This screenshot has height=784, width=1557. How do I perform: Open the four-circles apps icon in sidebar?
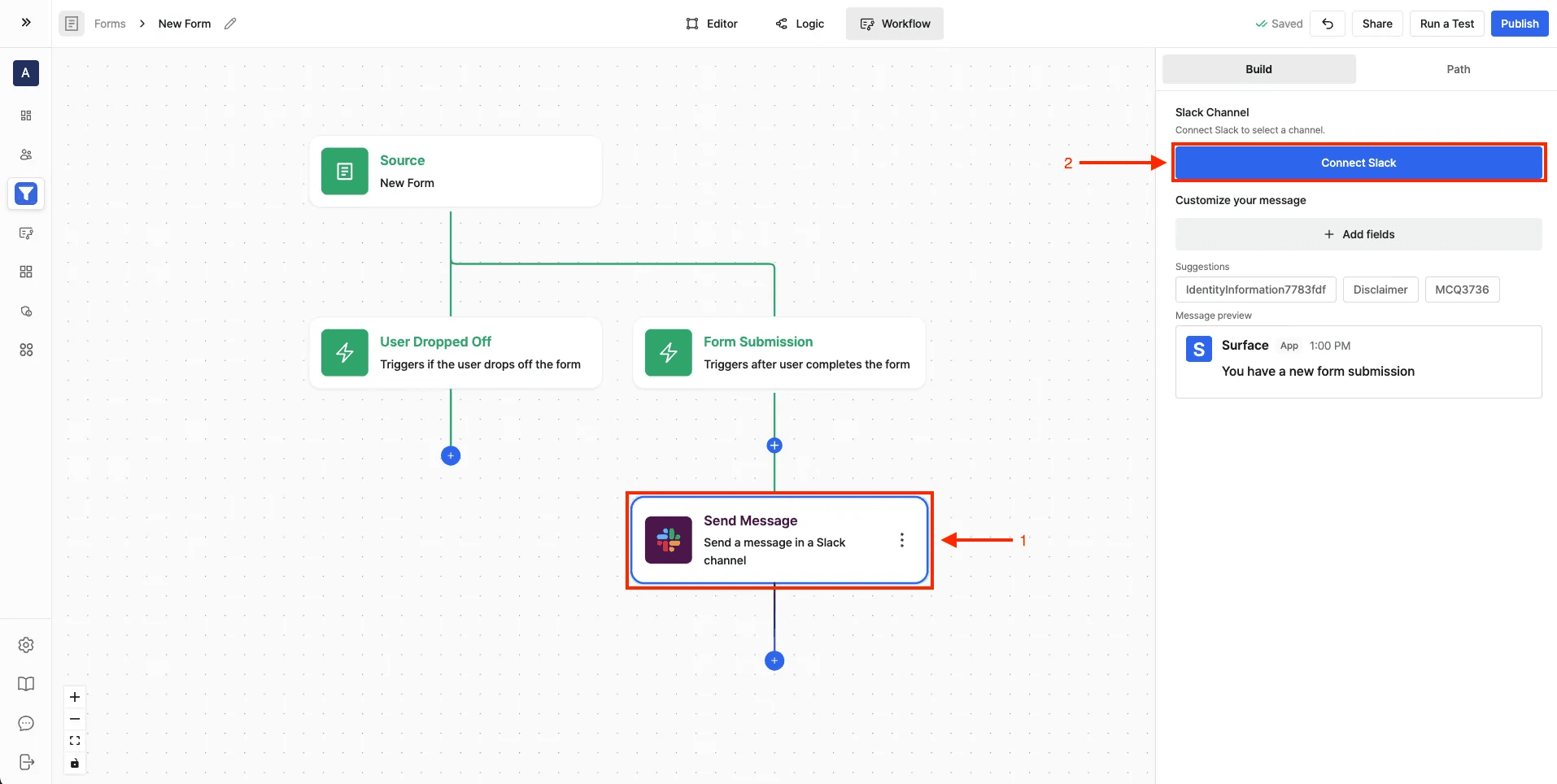coord(26,350)
